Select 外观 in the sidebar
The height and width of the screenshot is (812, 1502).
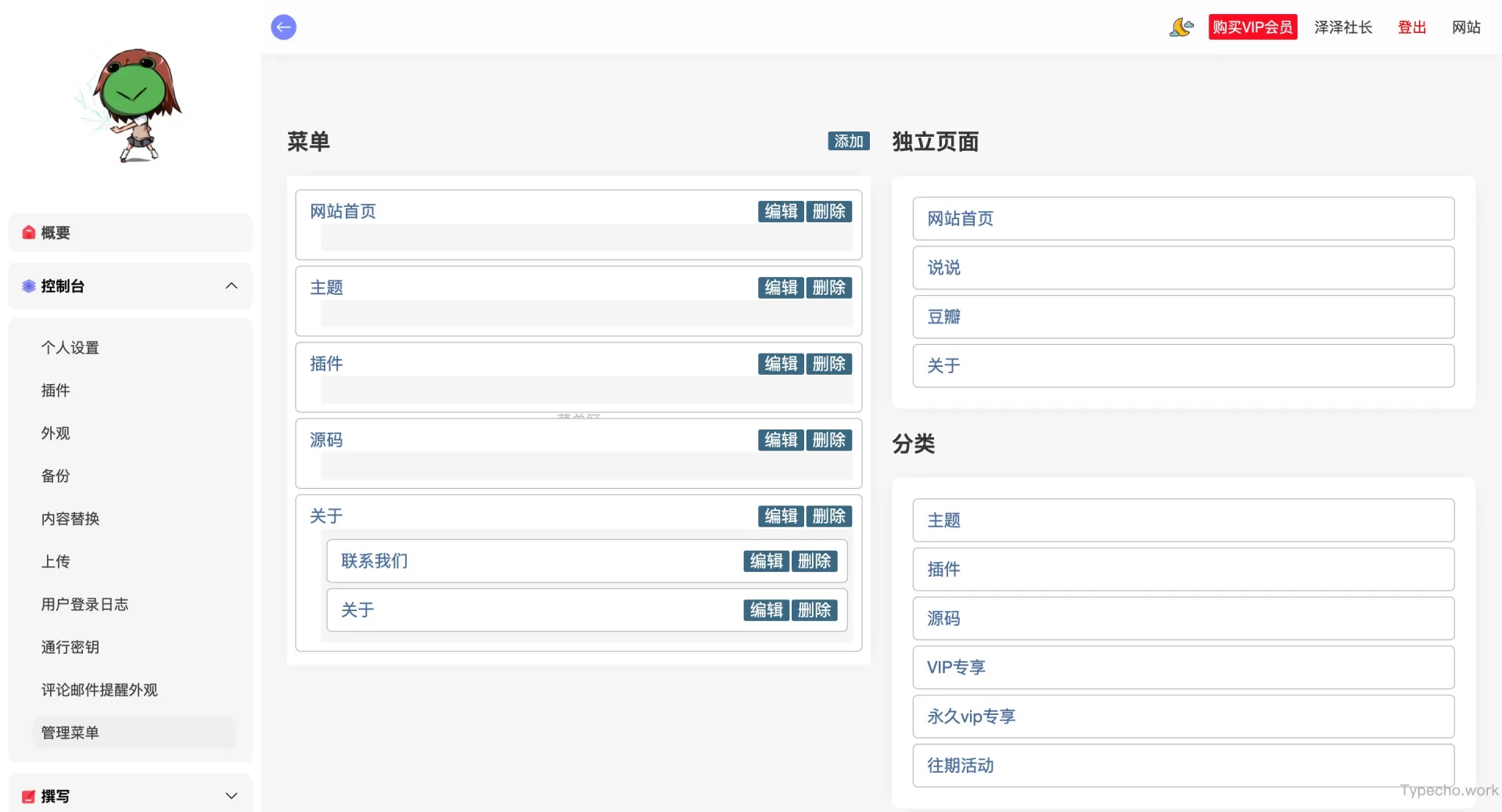tap(55, 433)
